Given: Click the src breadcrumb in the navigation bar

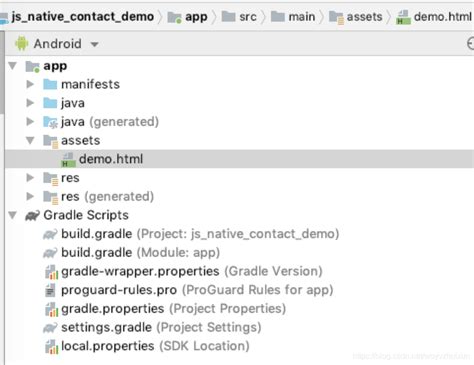Looking at the screenshot, I should 239,17.
